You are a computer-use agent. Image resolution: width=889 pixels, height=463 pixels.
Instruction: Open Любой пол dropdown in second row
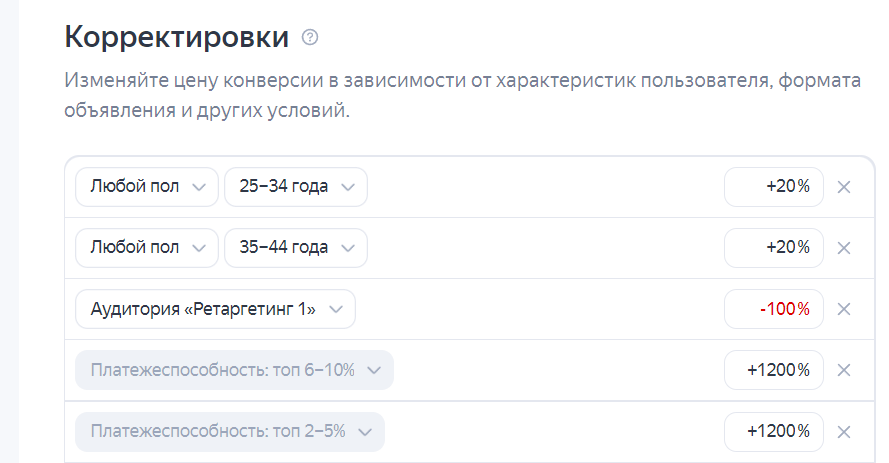pos(147,248)
